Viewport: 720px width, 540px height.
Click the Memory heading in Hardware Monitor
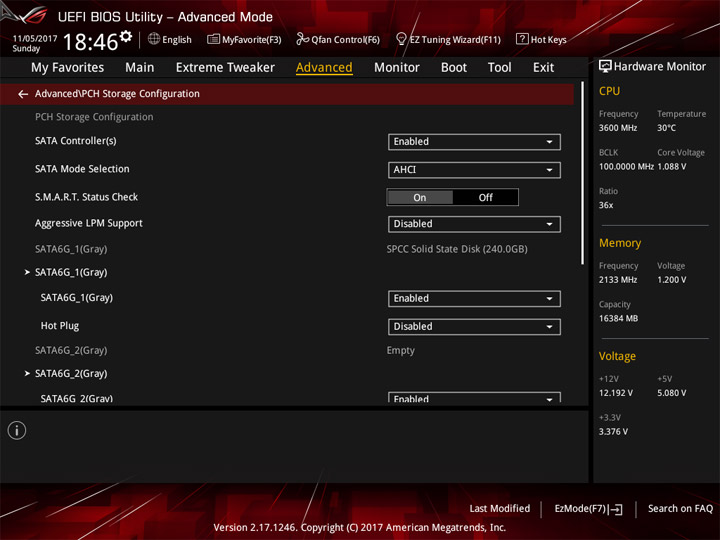pos(620,243)
